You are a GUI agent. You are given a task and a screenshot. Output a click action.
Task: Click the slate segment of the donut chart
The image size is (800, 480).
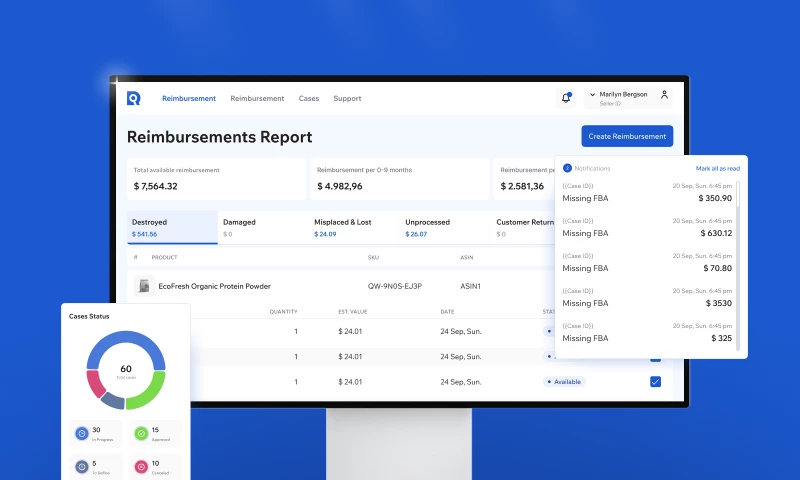click(113, 401)
